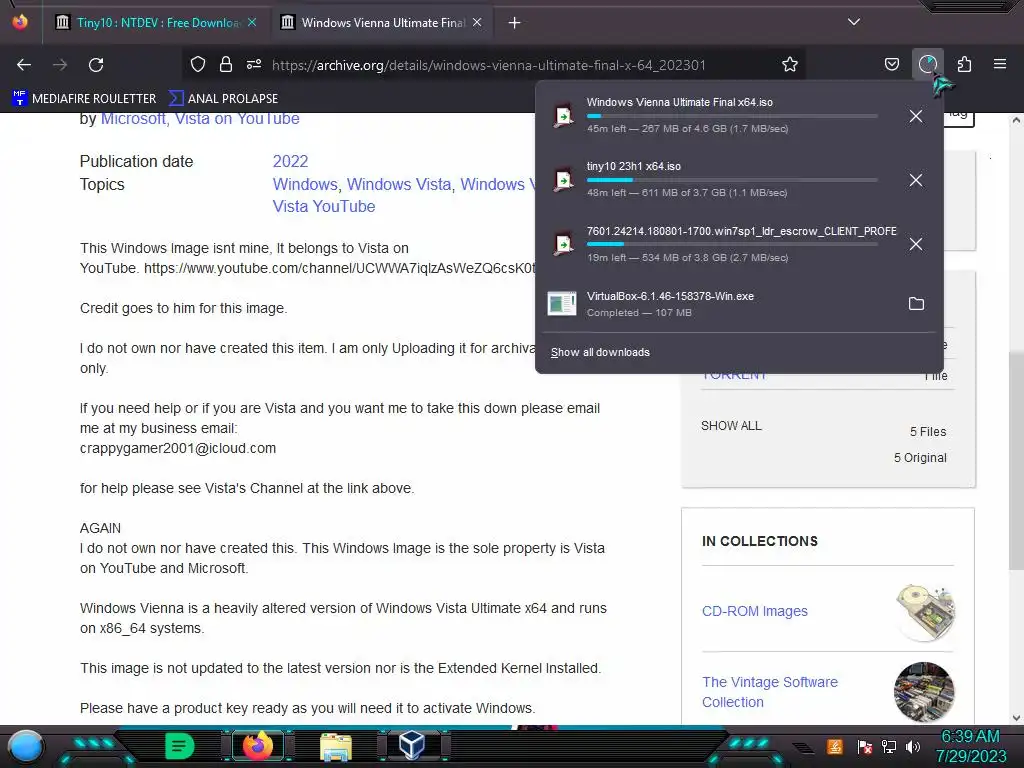Open a new browser tab
1024x768 pixels.
(x=515, y=23)
